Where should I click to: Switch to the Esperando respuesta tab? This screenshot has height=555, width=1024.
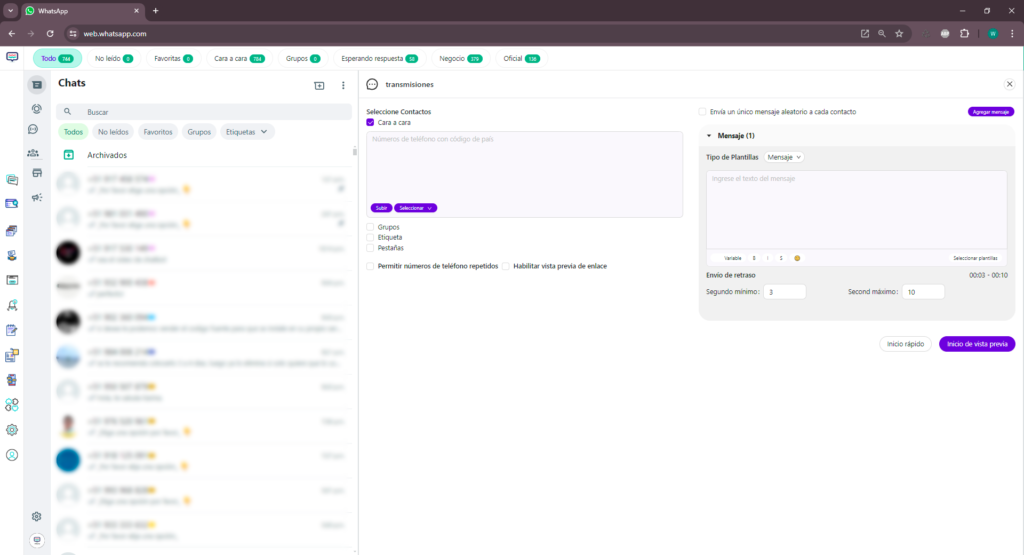[379, 59]
